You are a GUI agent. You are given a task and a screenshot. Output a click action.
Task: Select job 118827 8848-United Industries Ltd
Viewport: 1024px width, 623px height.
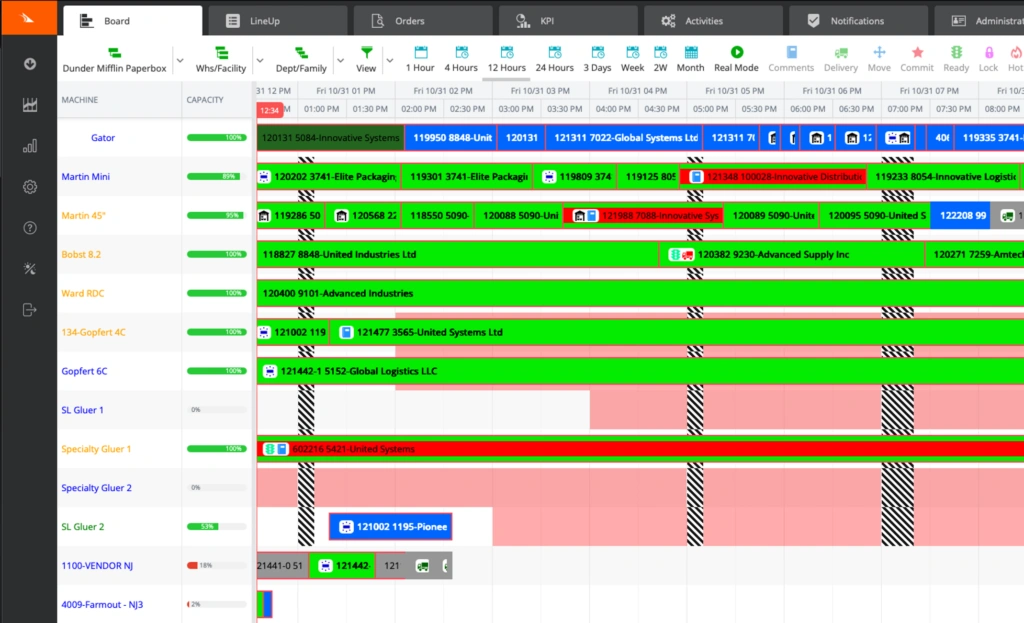point(457,254)
